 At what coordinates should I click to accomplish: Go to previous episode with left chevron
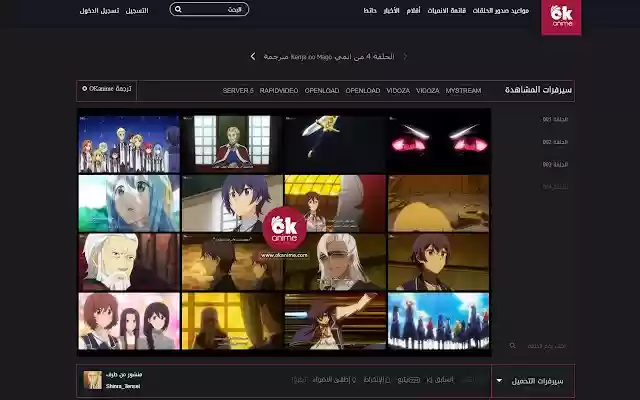coord(253,56)
